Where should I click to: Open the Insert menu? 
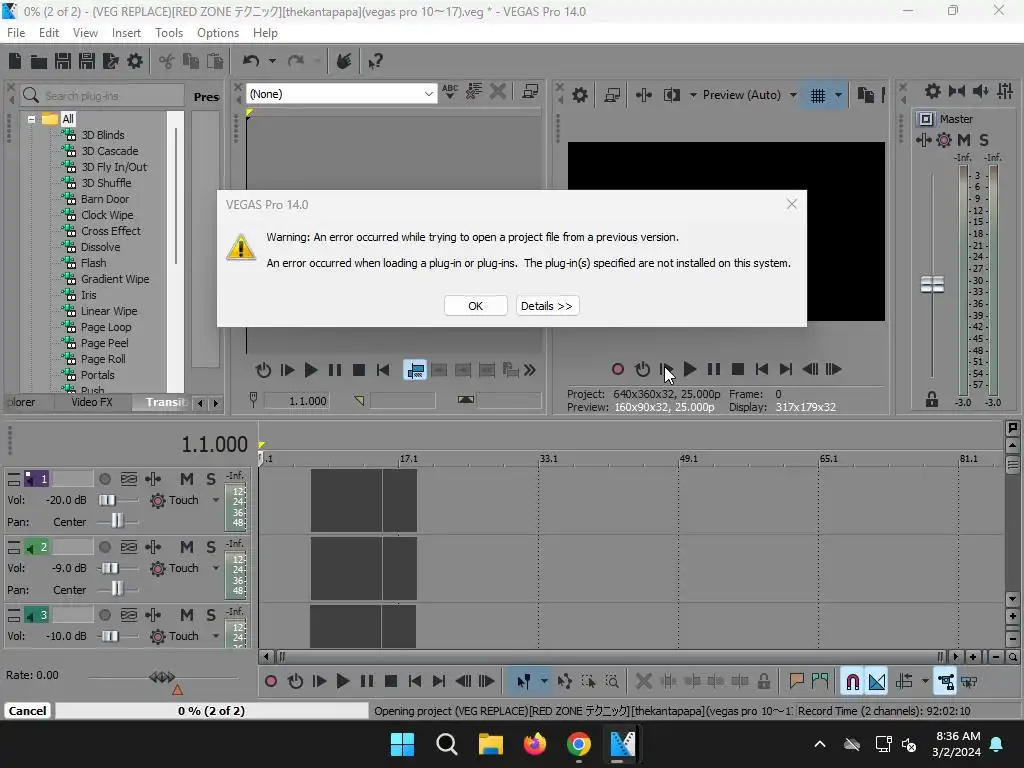tap(126, 33)
